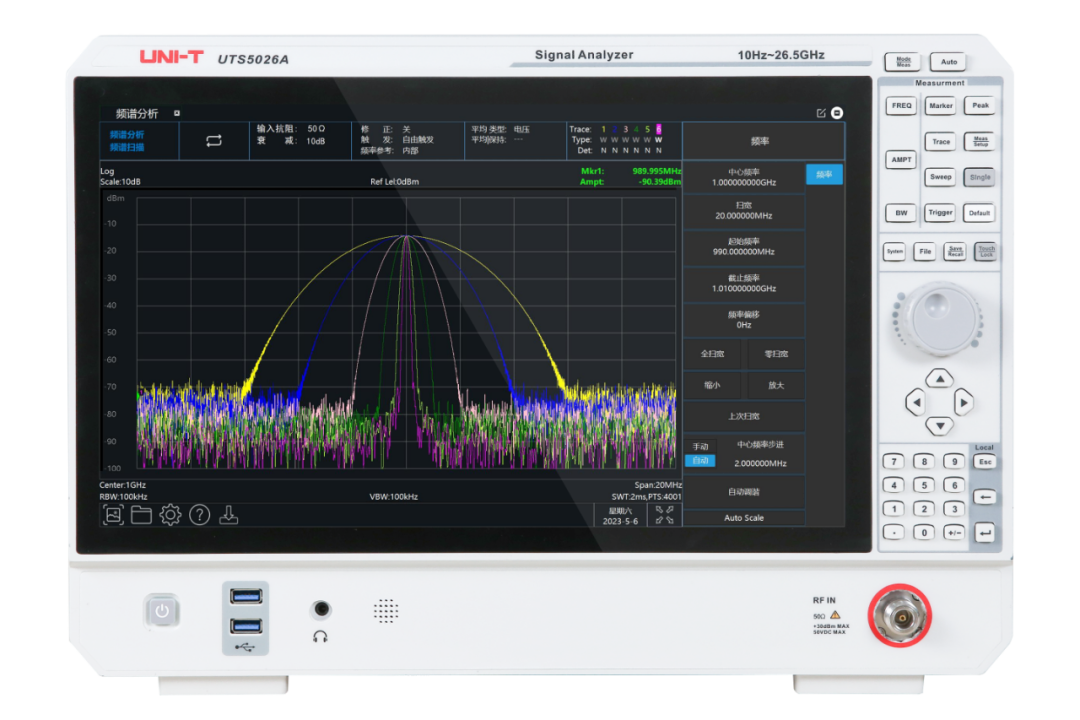
Task: Tap the 起始频率 990.000000MHz entry
Action: [744, 247]
